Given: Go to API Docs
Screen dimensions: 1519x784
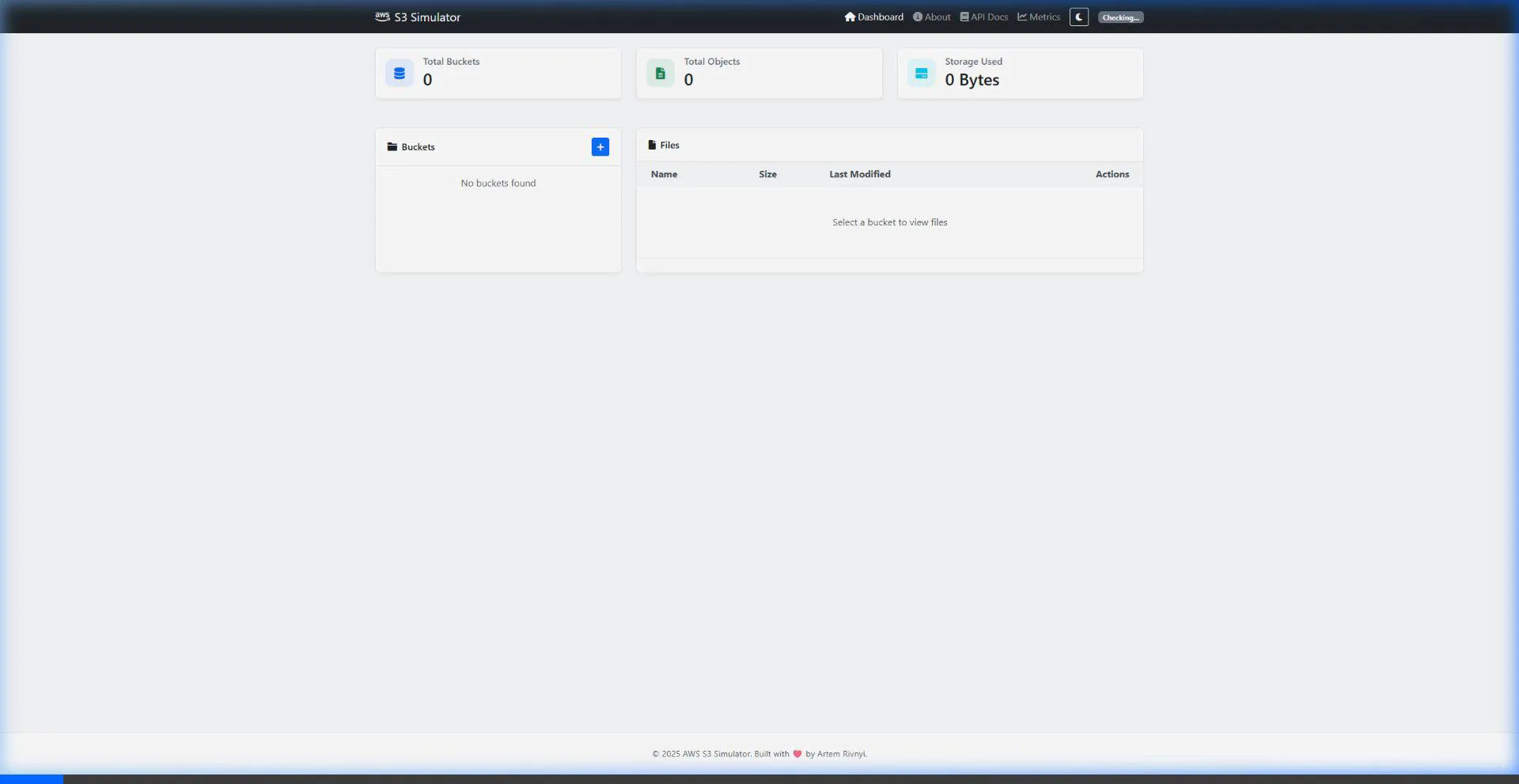Looking at the screenshot, I should coord(984,17).
